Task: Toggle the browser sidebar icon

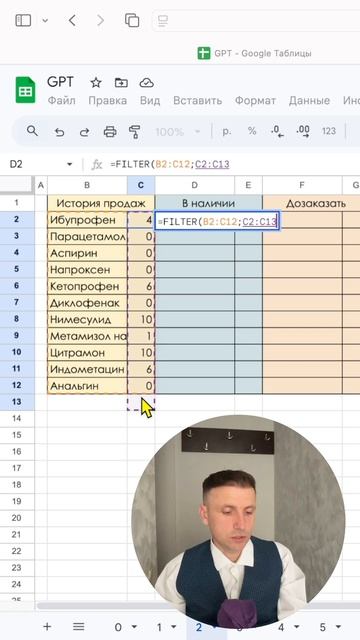Action: pyautogui.click(x=23, y=20)
